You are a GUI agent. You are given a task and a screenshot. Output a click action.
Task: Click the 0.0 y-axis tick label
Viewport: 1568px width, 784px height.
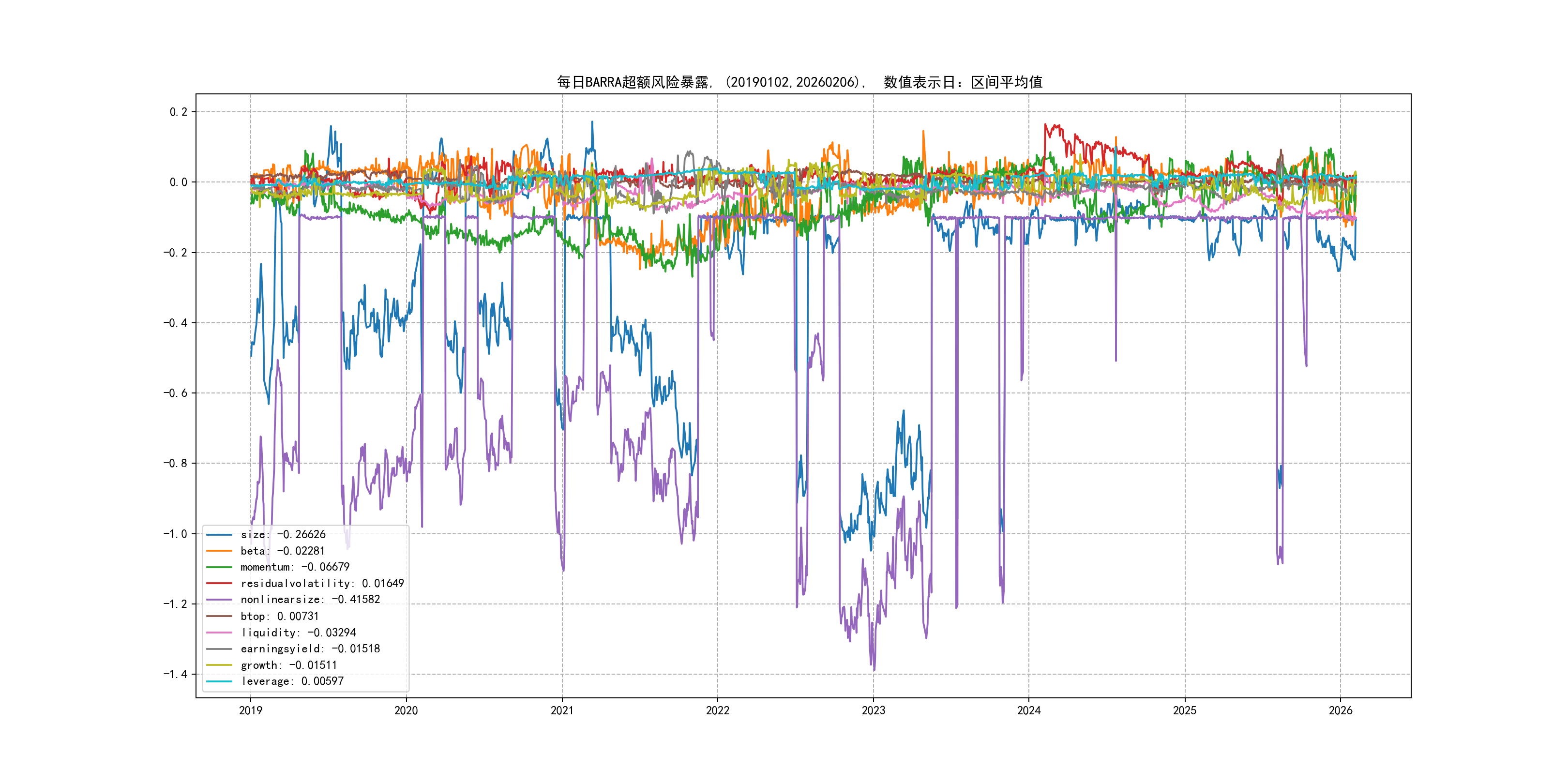[179, 182]
